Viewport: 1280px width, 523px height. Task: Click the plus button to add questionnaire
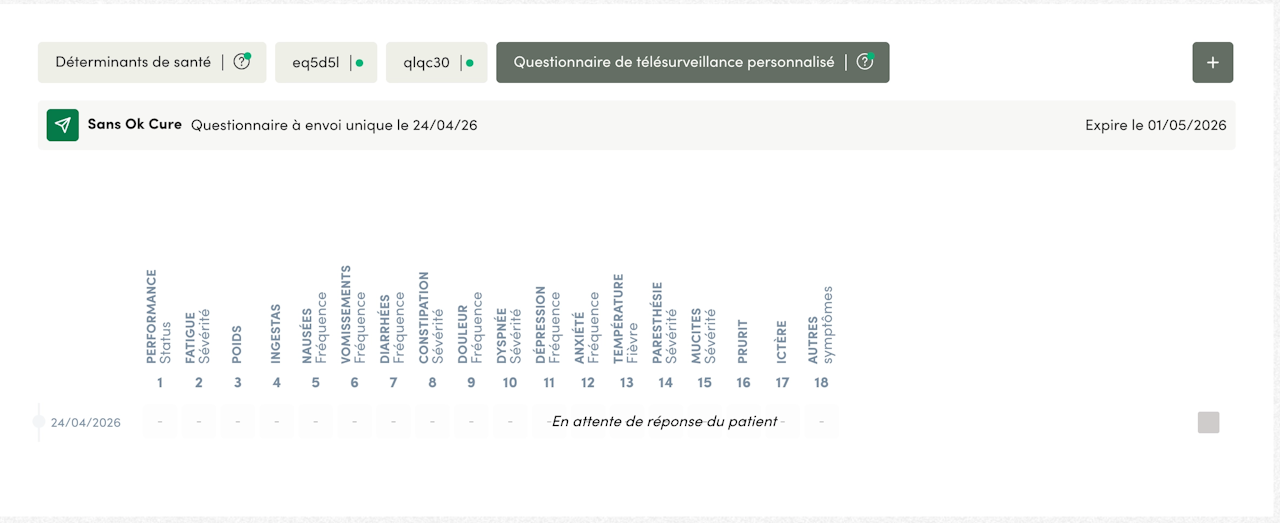click(x=1213, y=62)
